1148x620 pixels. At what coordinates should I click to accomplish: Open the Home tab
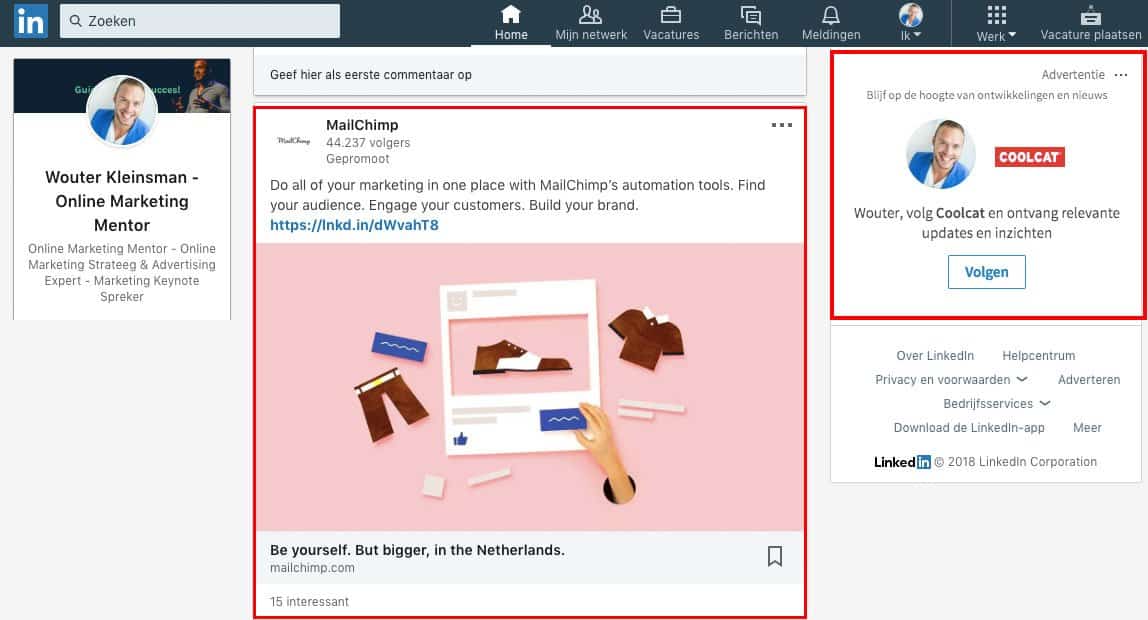[x=510, y=23]
